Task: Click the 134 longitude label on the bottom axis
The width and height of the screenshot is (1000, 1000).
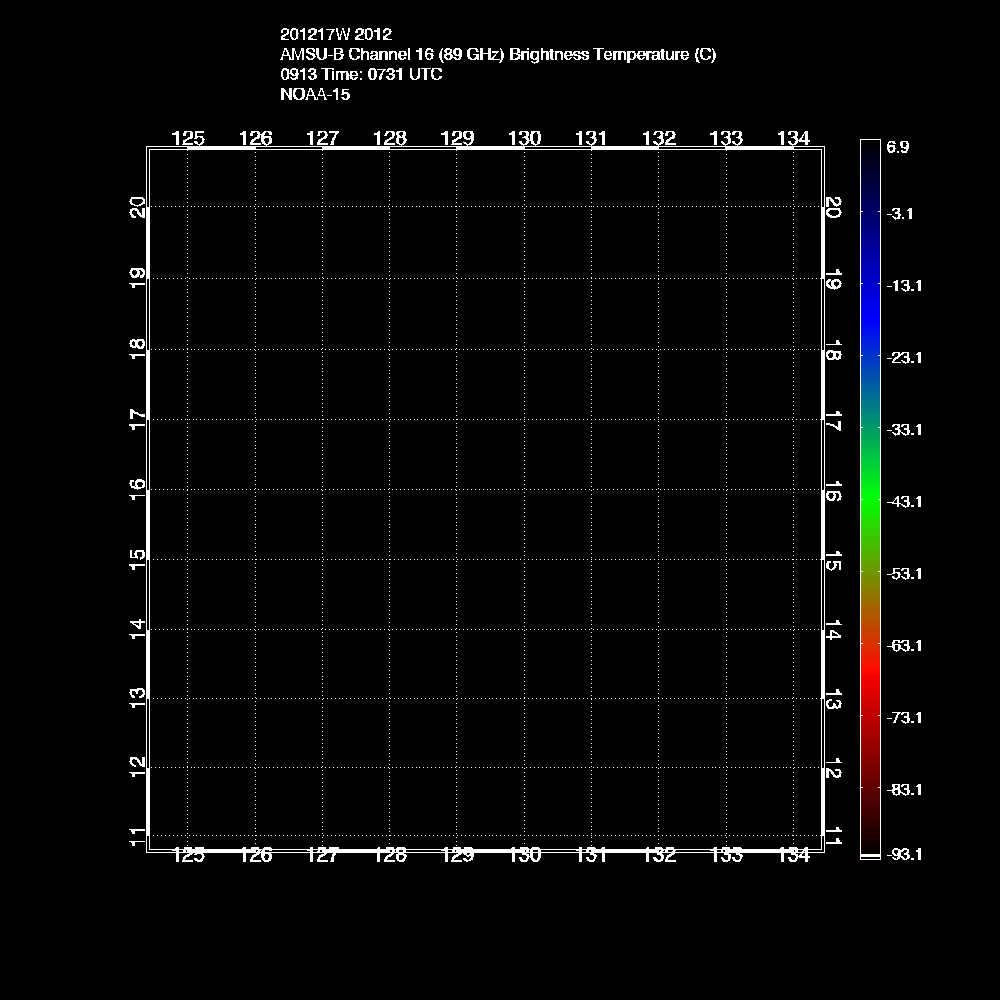Action: pyautogui.click(x=793, y=855)
